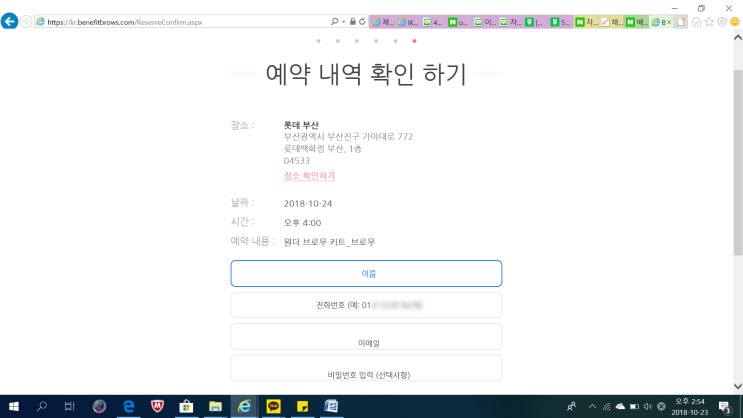
Task: Click the location name '롯데 부산'
Action: pos(301,125)
